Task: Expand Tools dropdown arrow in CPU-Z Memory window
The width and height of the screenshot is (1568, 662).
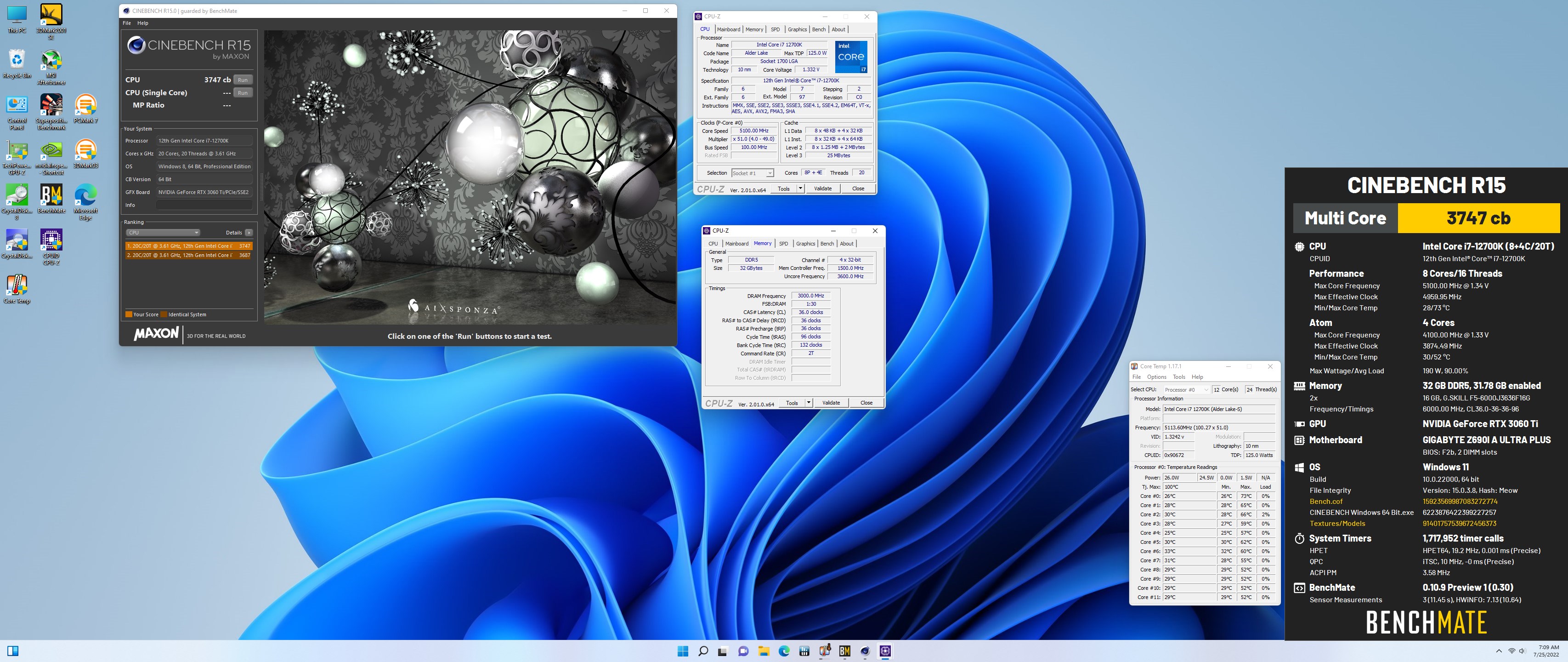Action: click(x=808, y=403)
